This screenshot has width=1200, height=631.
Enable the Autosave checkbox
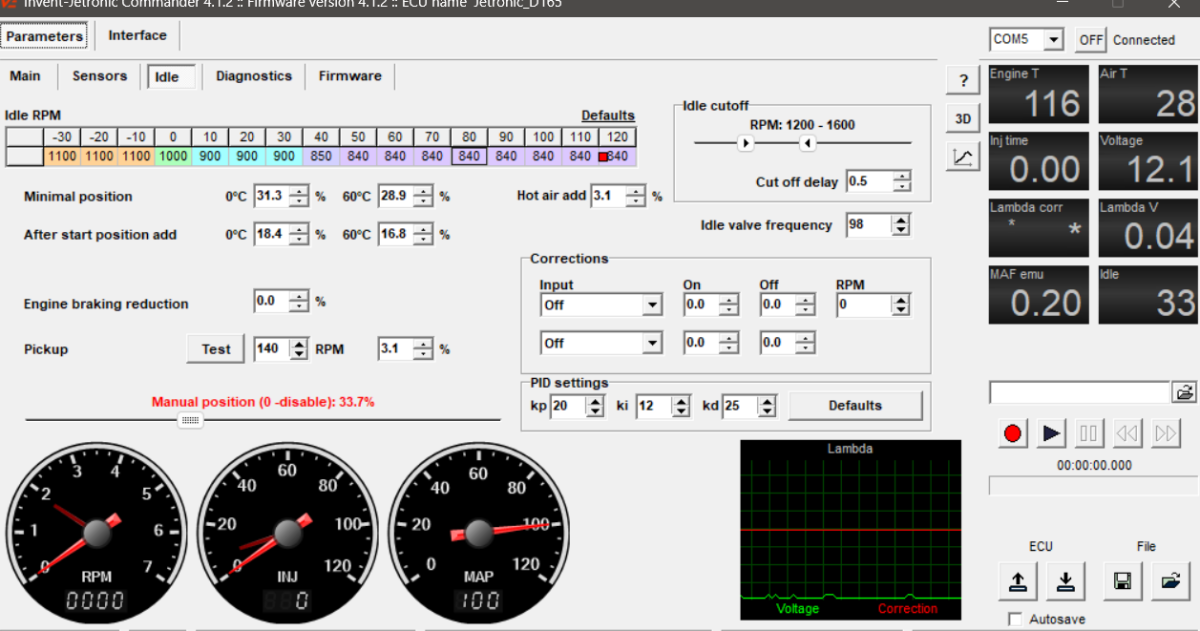coord(1016,619)
